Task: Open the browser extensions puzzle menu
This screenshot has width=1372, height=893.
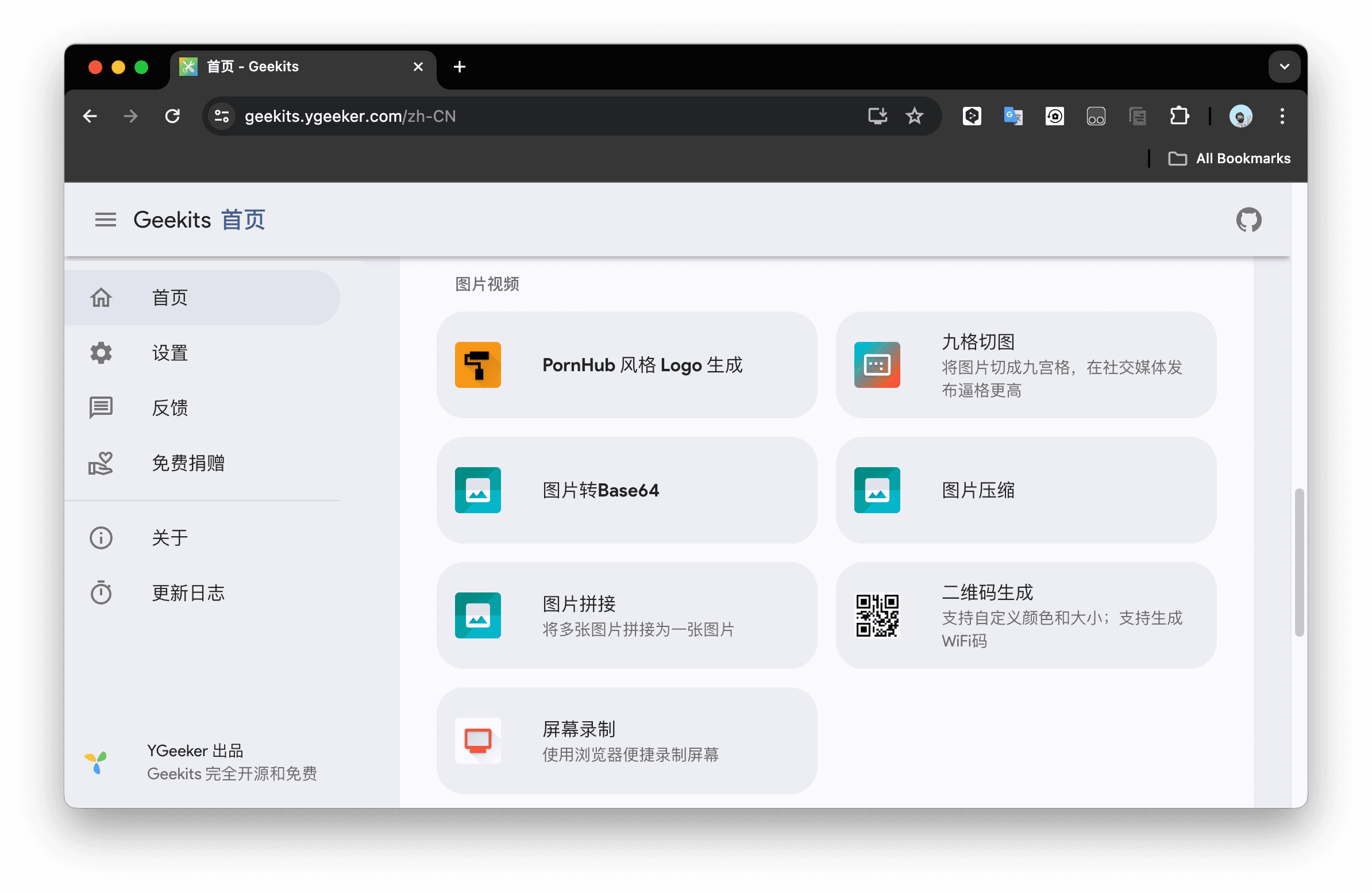Action: [1179, 117]
